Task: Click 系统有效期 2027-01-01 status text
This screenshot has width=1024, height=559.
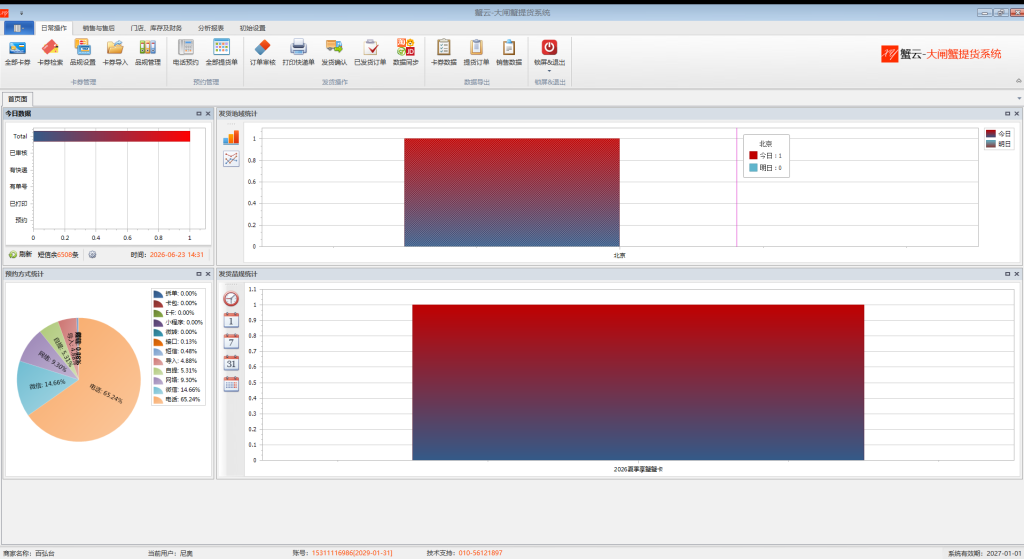Action: (984, 553)
